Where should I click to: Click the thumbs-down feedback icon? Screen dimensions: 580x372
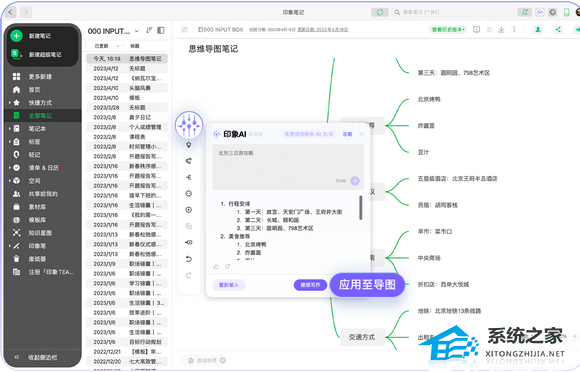coord(227,266)
